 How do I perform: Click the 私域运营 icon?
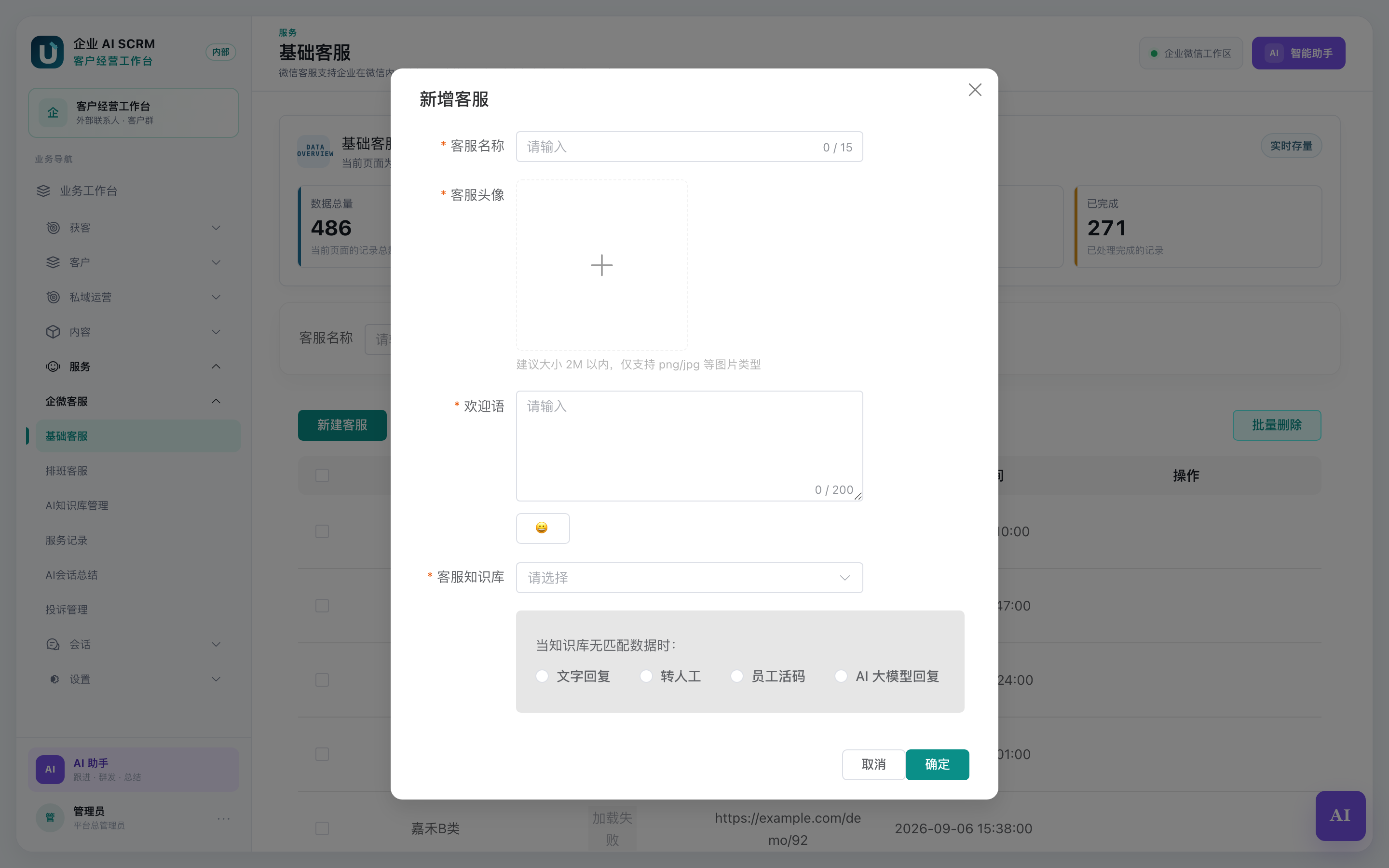click(x=53, y=297)
